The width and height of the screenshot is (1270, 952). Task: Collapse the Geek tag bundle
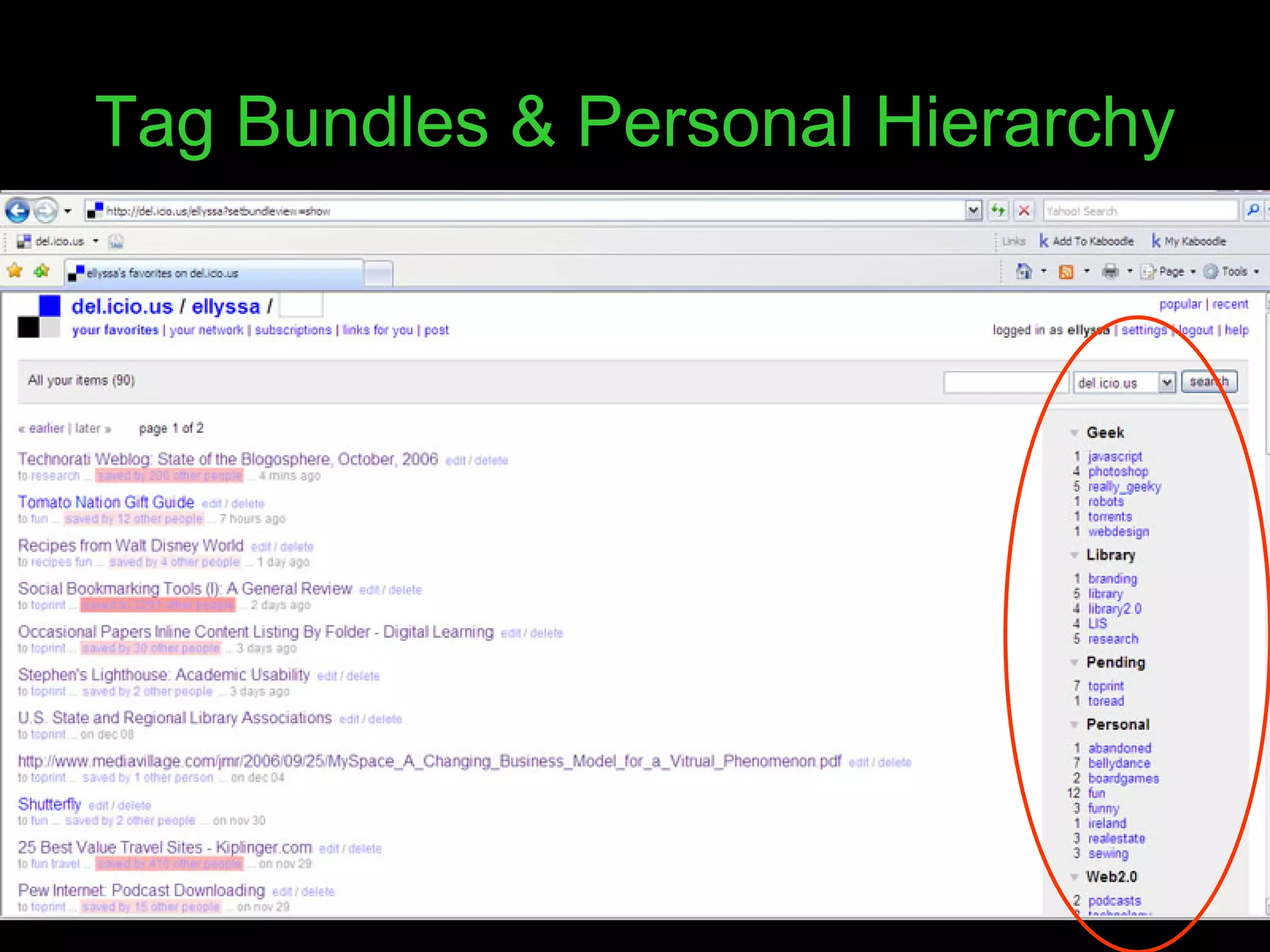pos(1074,433)
